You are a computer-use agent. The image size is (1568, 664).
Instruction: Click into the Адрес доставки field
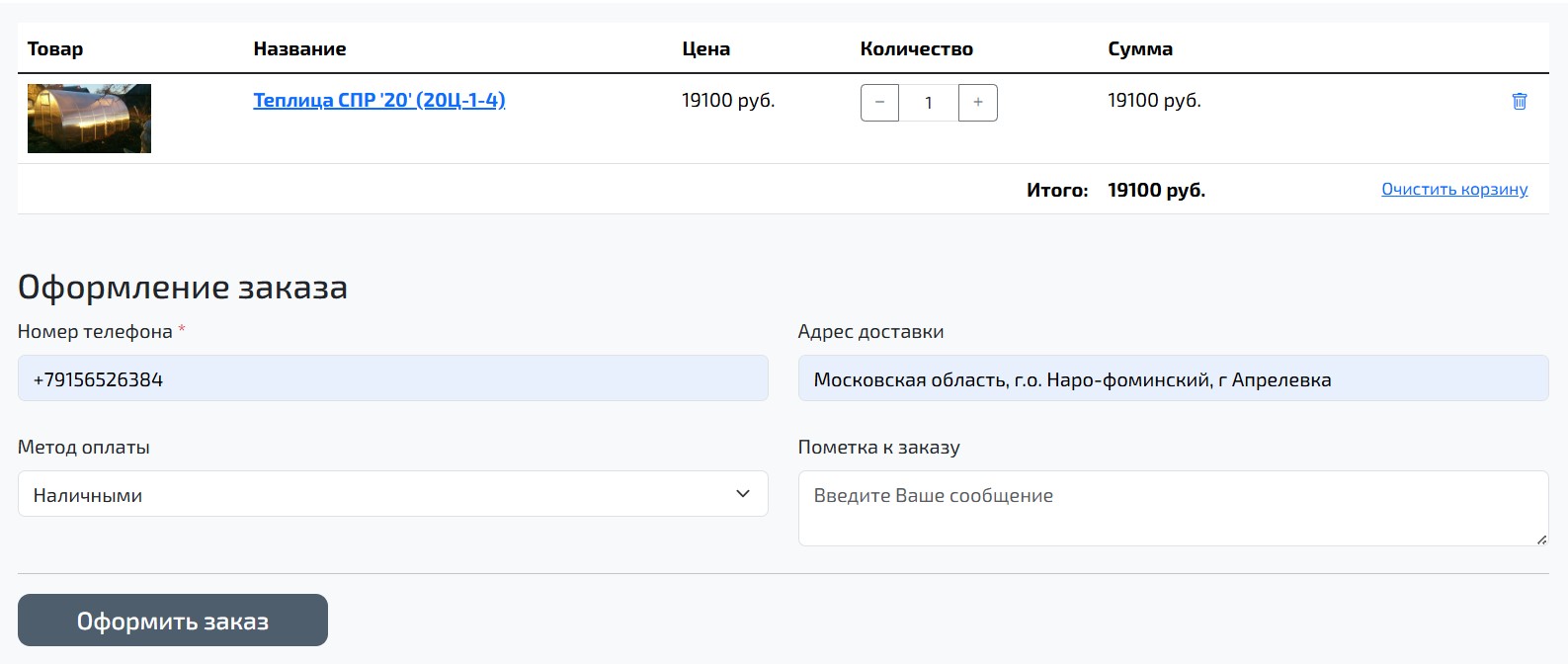tap(1172, 378)
